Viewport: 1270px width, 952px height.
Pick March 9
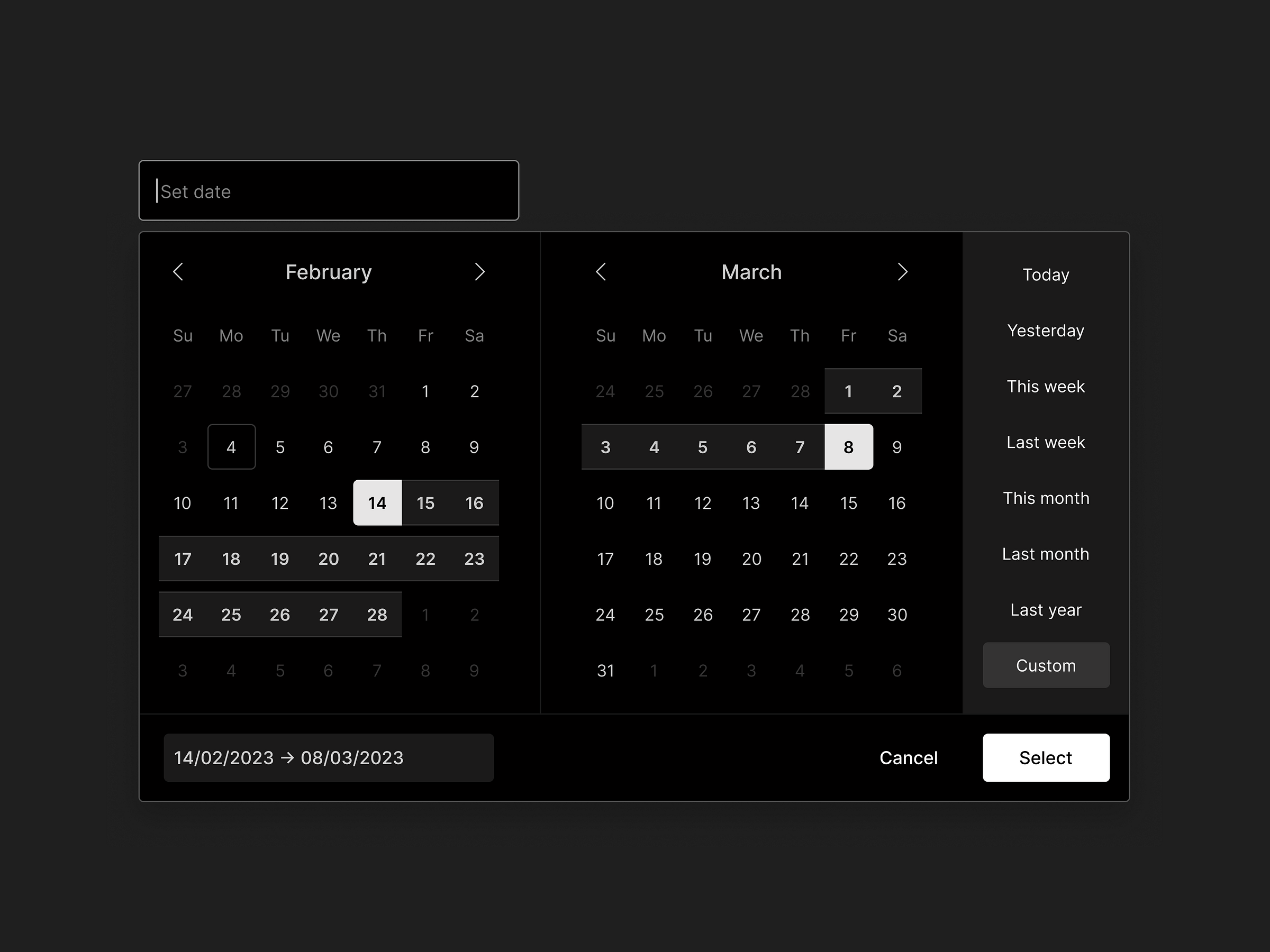(897, 447)
